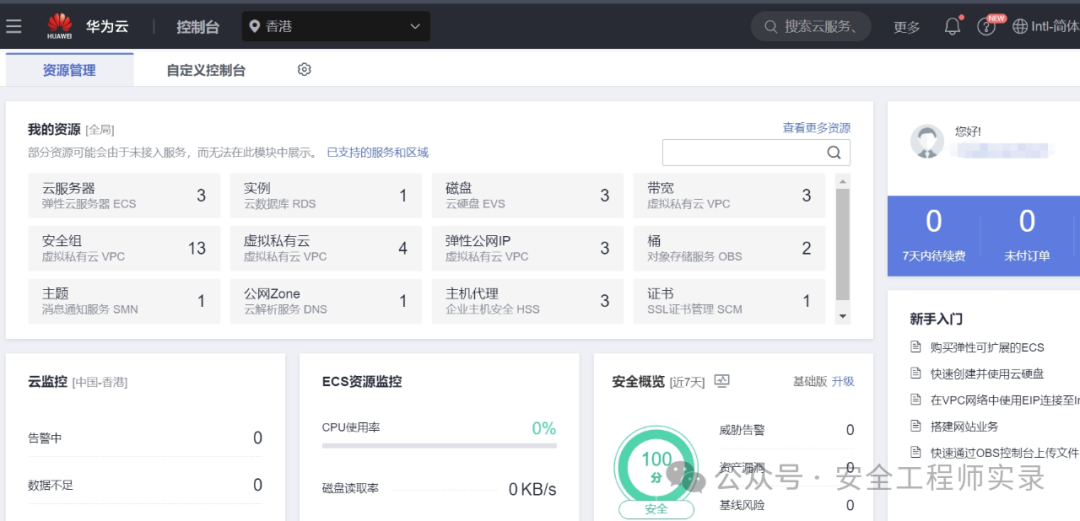Open the 云服务器 ECS resource card
The height and width of the screenshot is (521, 1080).
[x=125, y=196]
